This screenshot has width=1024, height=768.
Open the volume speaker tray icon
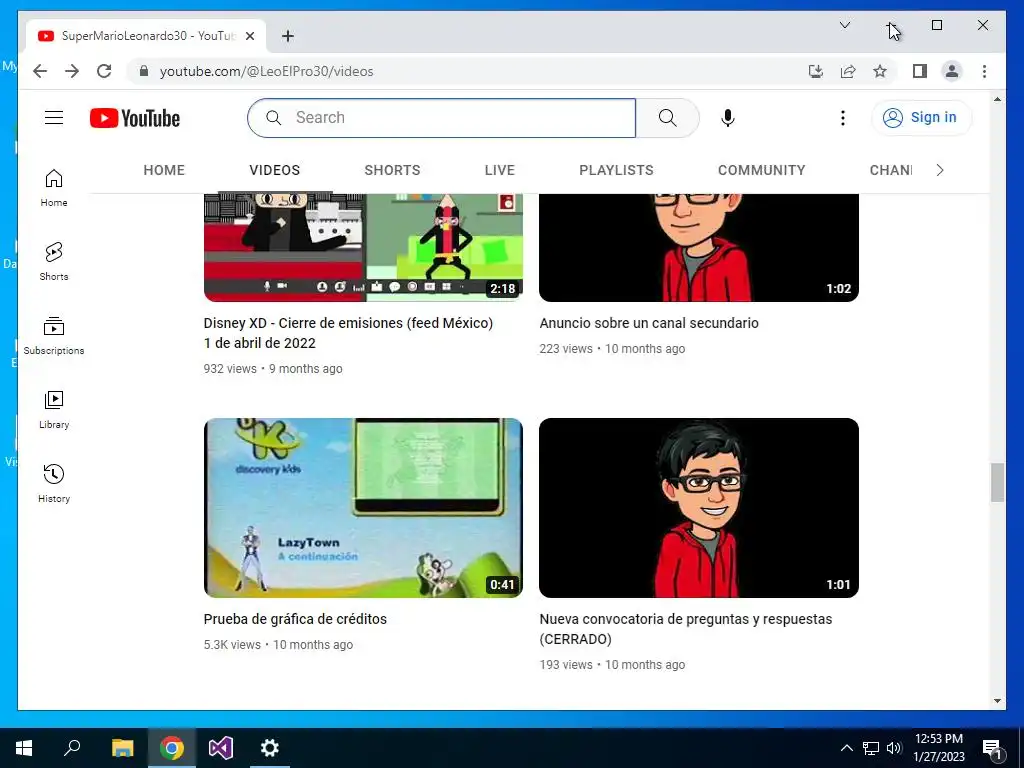(x=894, y=748)
